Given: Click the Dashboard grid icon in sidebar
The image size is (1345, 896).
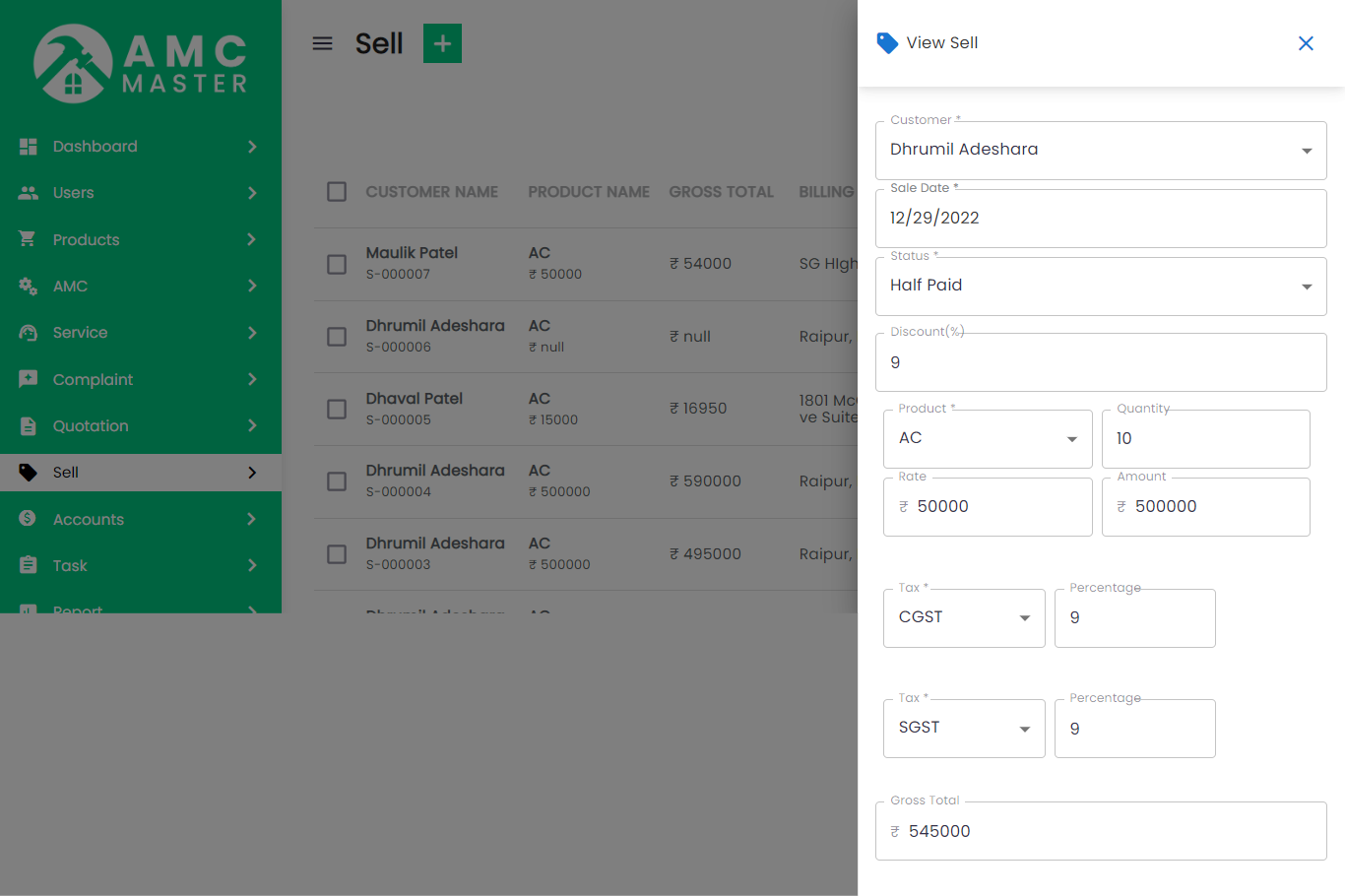Looking at the screenshot, I should pos(29,147).
